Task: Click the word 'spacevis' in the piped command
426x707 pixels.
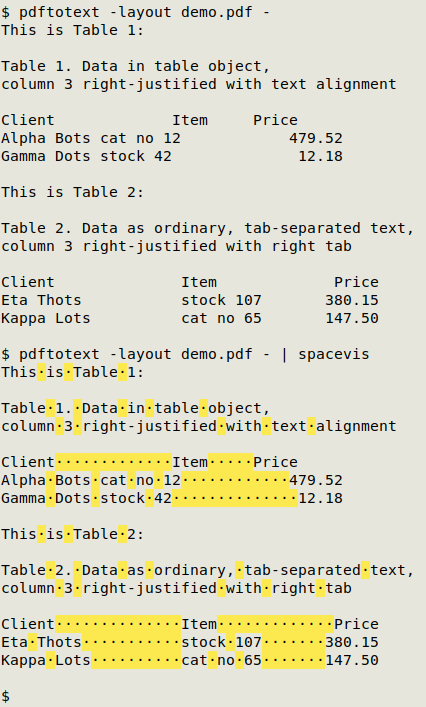Action: 334,354
